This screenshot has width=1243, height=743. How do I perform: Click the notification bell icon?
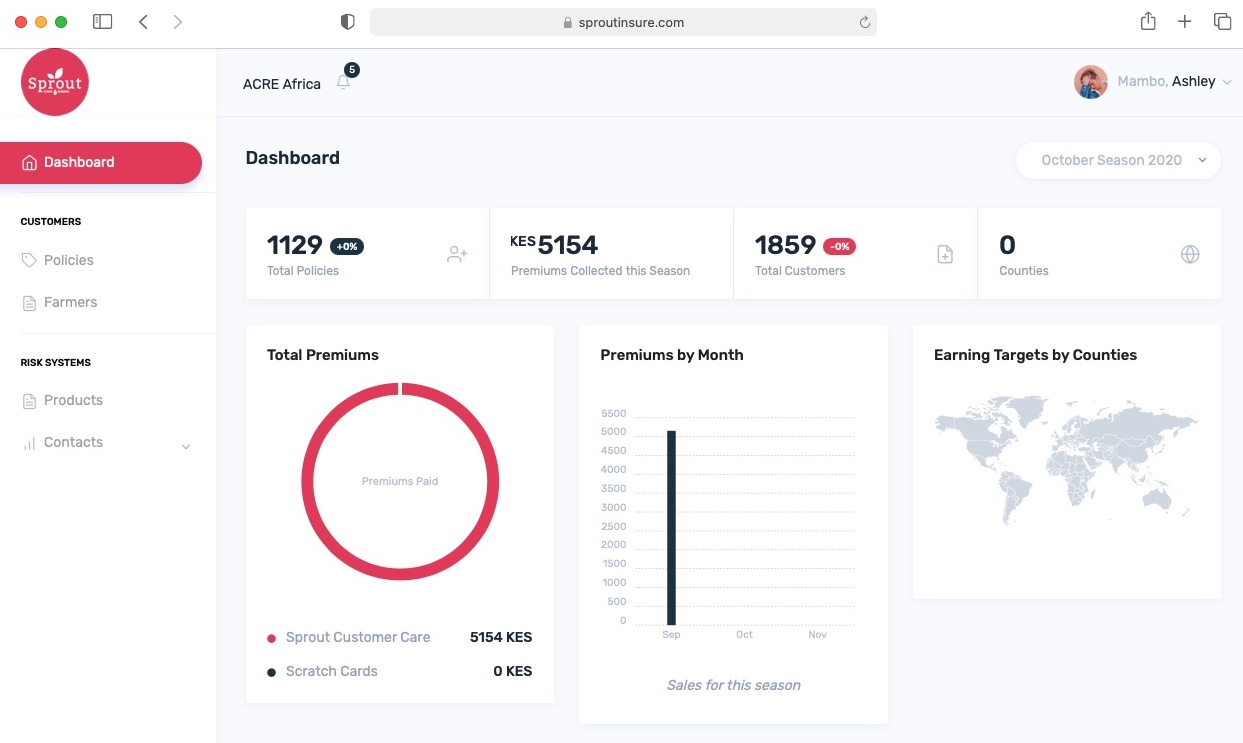[343, 83]
